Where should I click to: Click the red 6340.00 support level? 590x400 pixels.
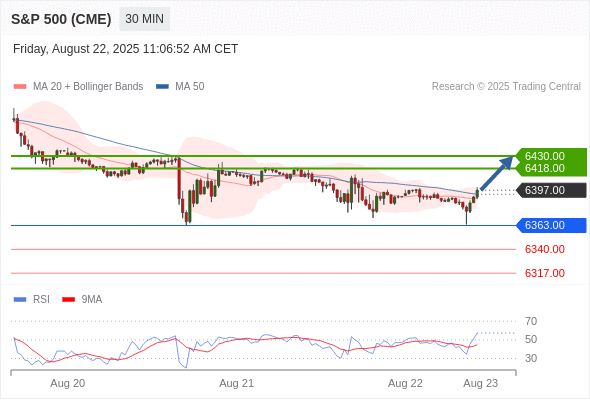544,249
